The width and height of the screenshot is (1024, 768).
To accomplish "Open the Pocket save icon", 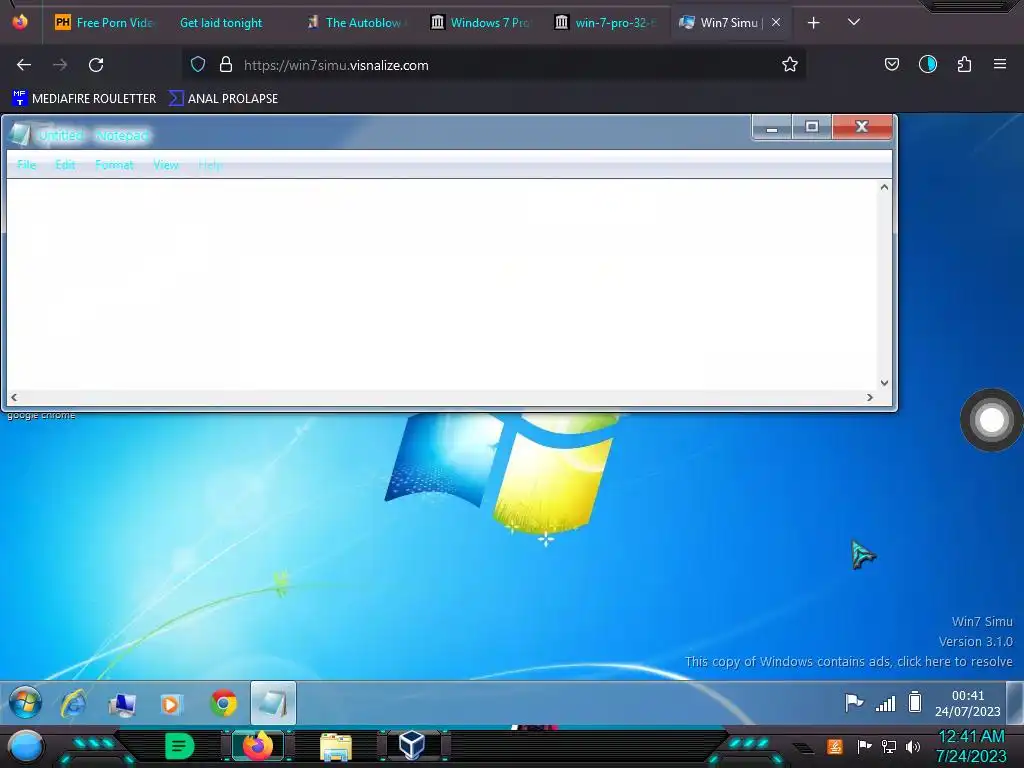I will pos(891,65).
